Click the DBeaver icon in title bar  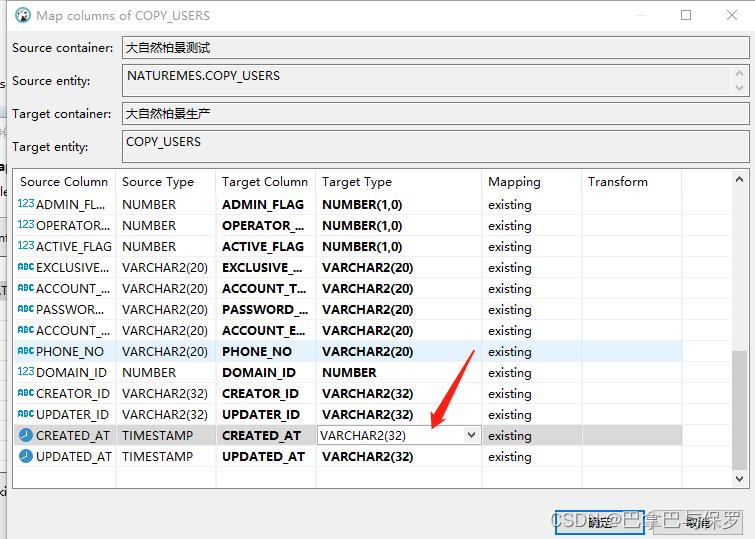pyautogui.click(x=21, y=15)
